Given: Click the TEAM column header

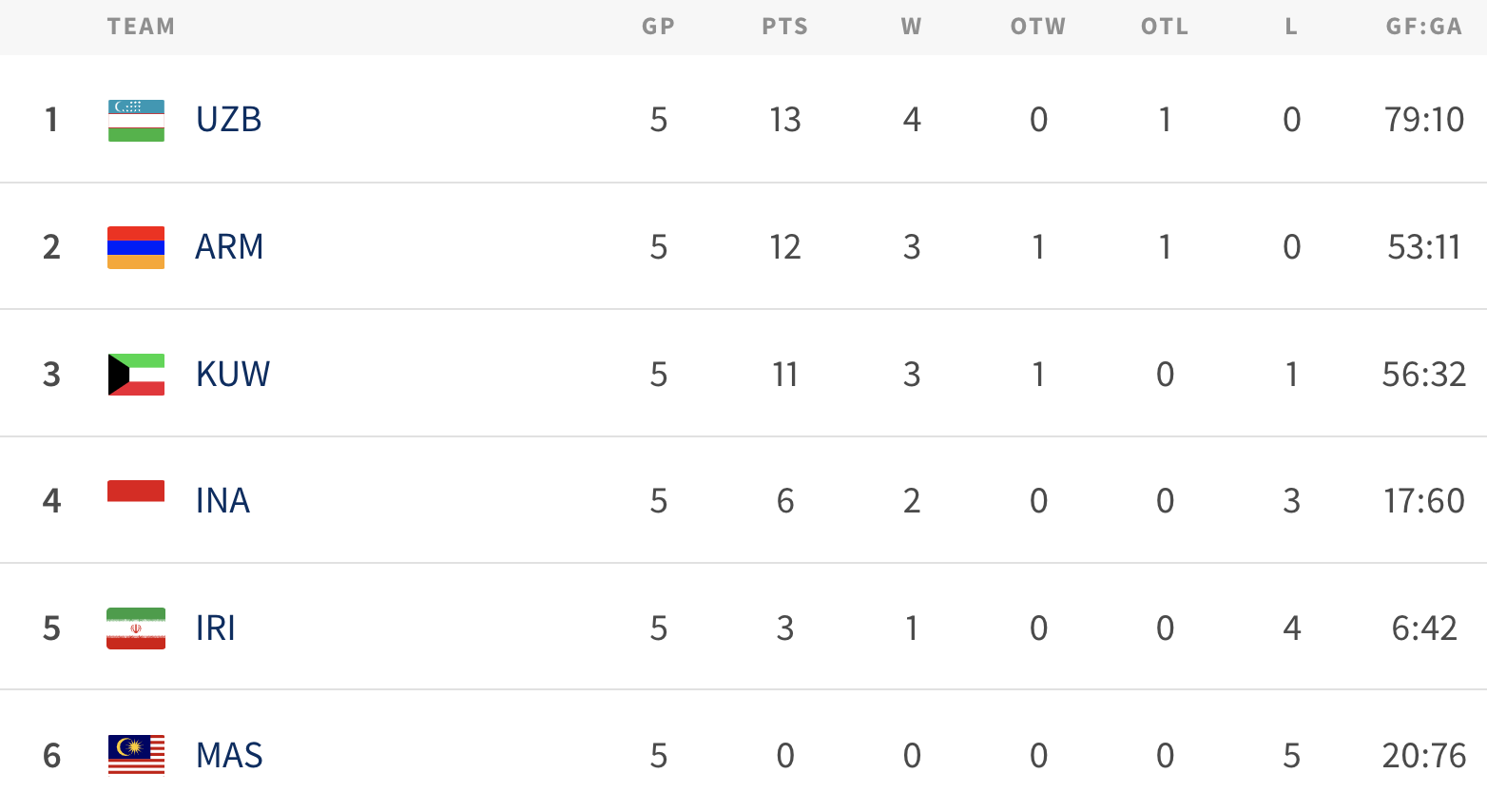Looking at the screenshot, I should coord(141,27).
